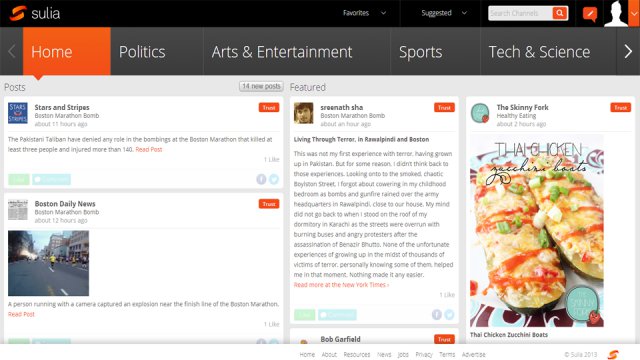Click the footer Jobs link
This screenshot has height=360, width=640.
[x=403, y=355]
